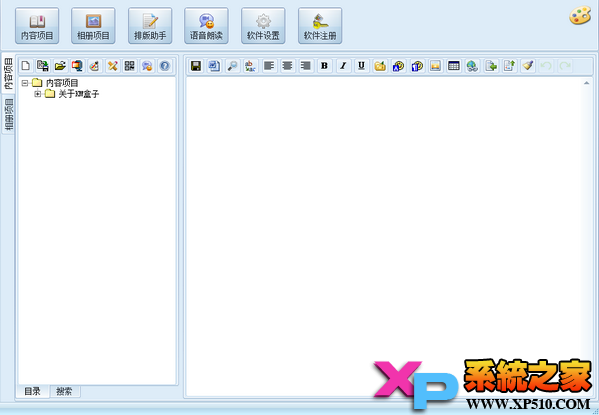
Task: Click the find and replace icon
Action: (x=251, y=66)
